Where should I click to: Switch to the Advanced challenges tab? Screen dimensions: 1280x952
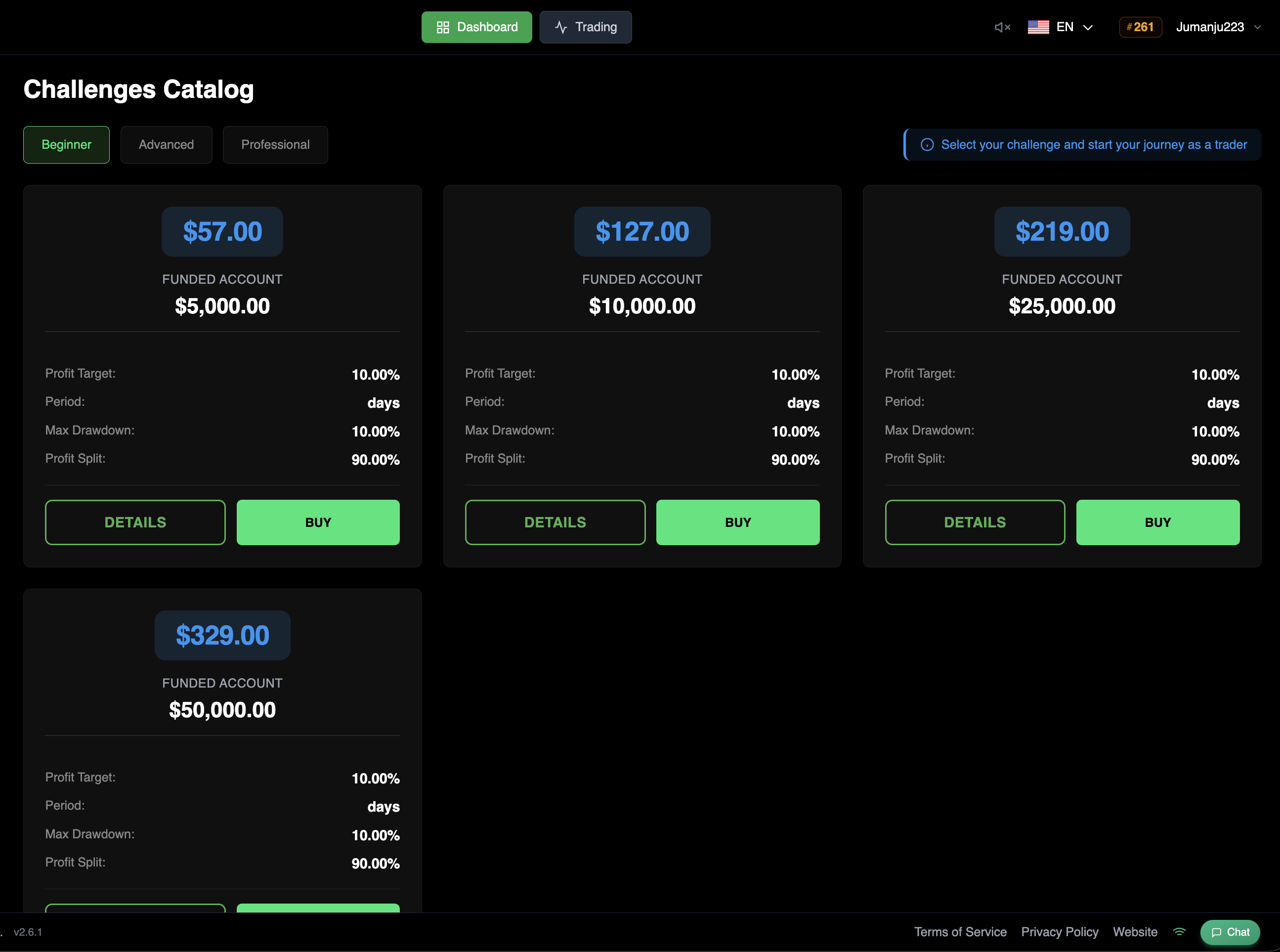point(166,145)
